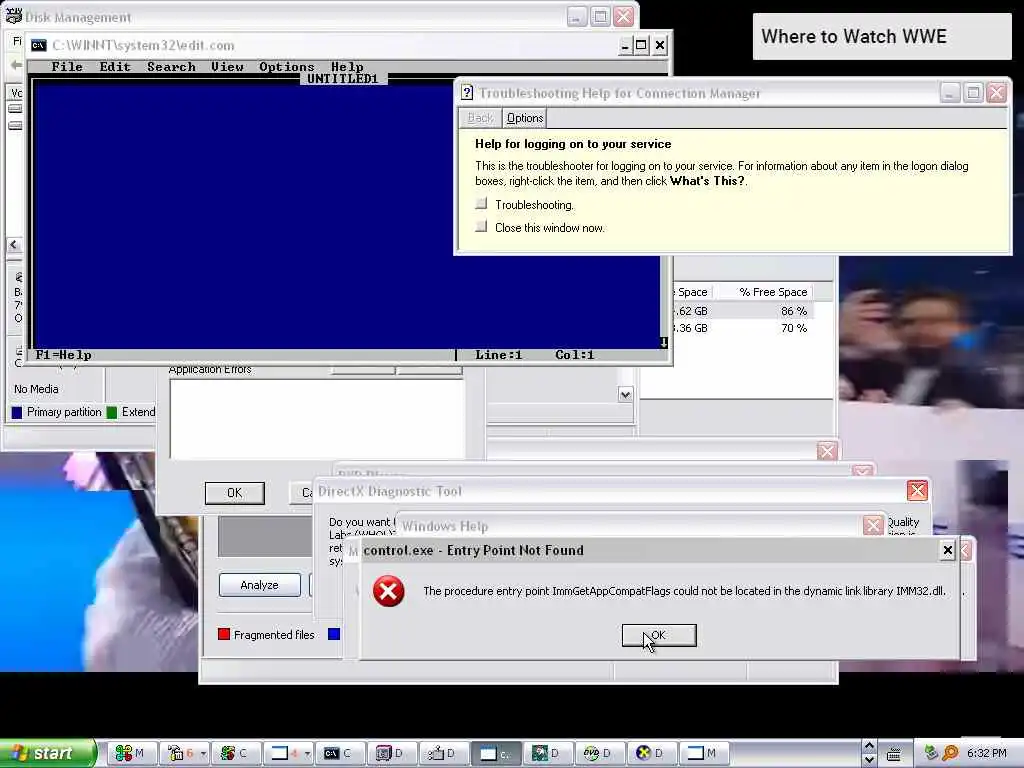1024x768 pixels.
Task: Click the green Extended partition legend swatch
Action: tap(112, 412)
